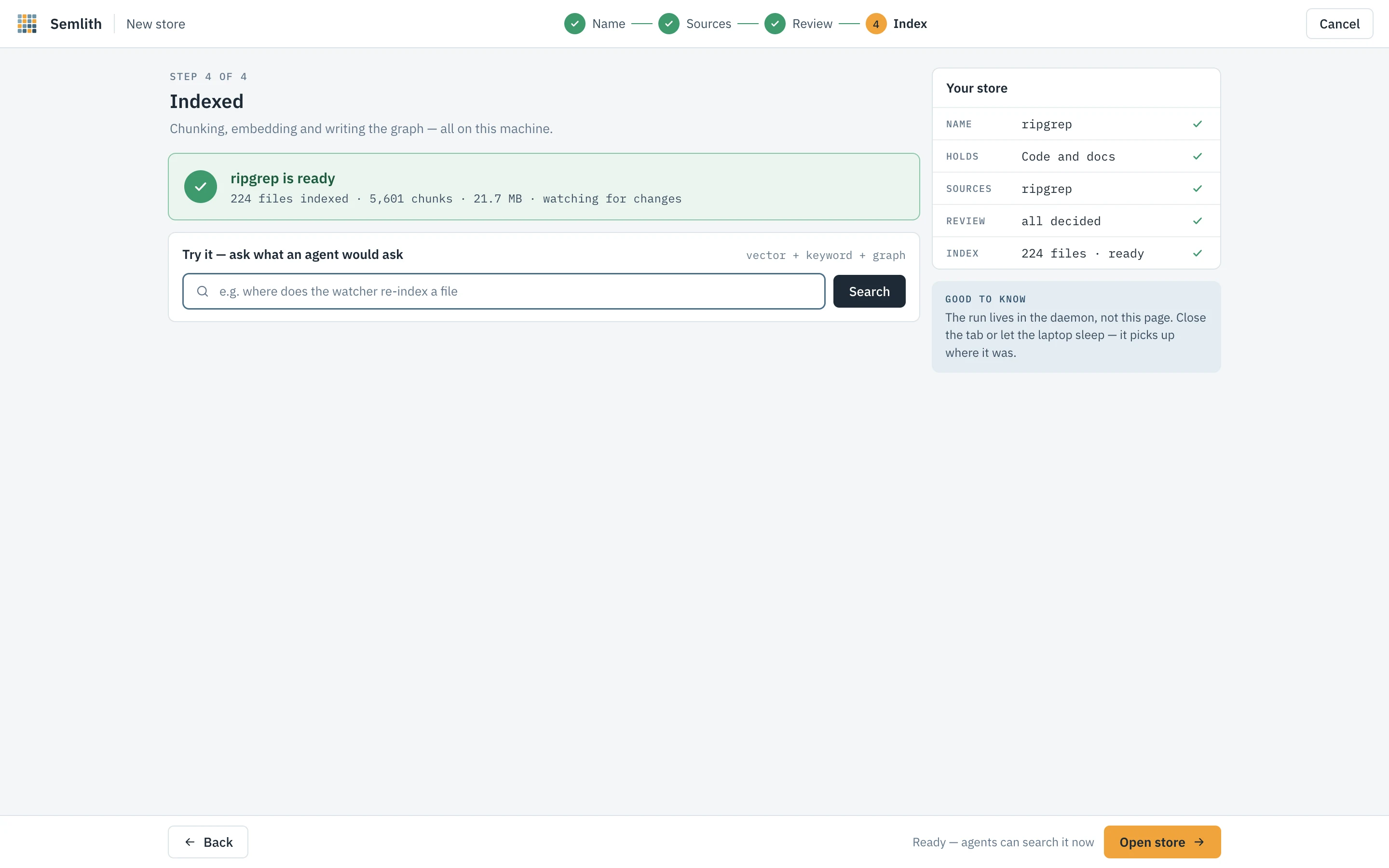Click the 'GOOD TO KNOW' label
Screen dimensions: 1389x868
click(x=985, y=299)
